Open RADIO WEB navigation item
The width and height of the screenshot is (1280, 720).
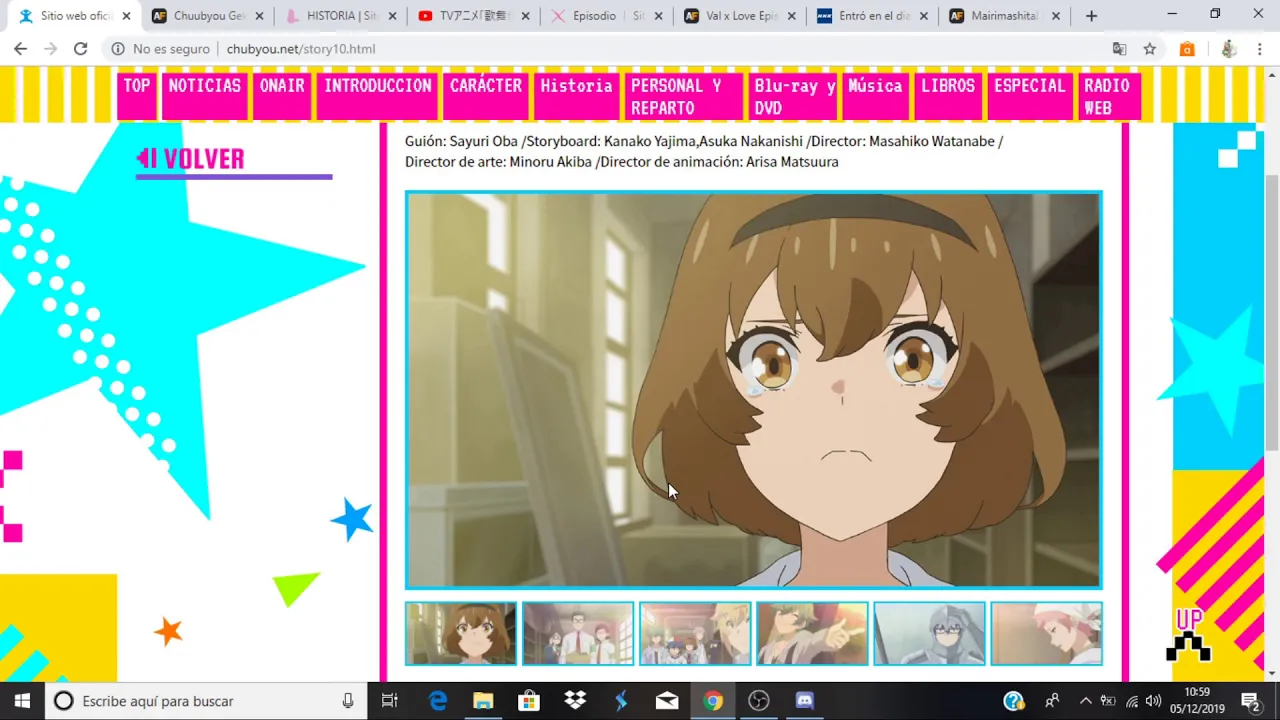(x=1108, y=97)
